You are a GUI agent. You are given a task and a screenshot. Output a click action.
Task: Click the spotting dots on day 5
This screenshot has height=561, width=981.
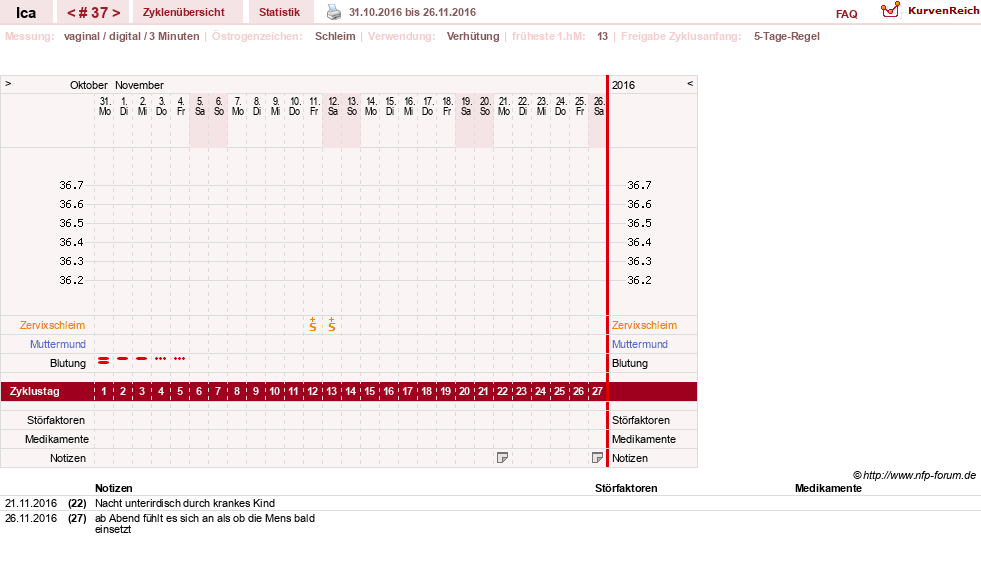[180, 358]
